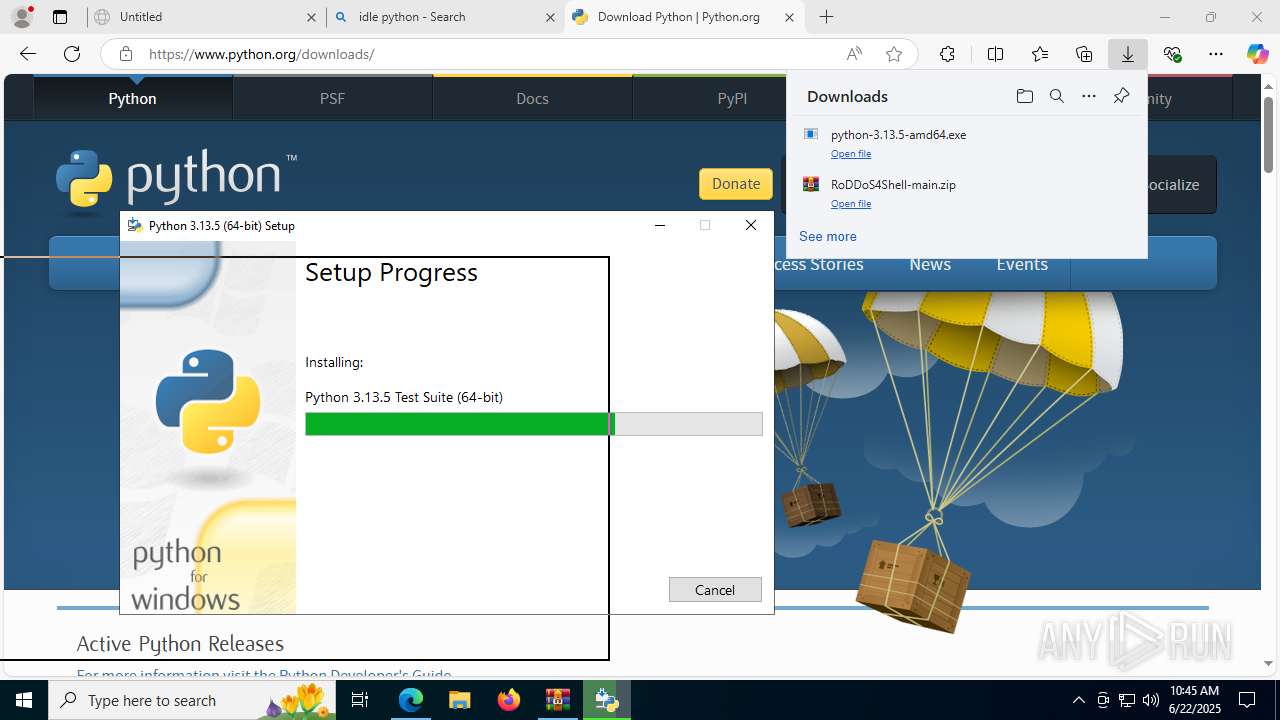
Task: Open the News menu item
Action: 929,264
